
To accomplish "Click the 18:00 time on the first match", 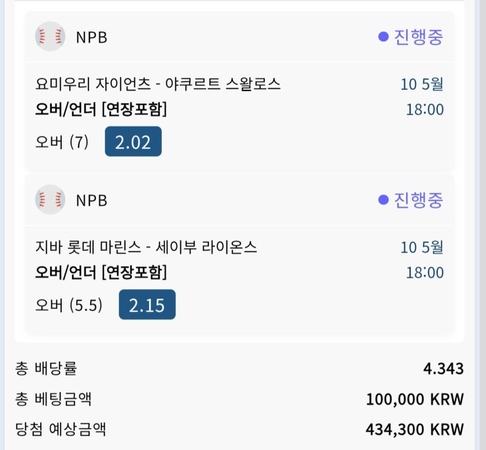I will [x=425, y=110].
